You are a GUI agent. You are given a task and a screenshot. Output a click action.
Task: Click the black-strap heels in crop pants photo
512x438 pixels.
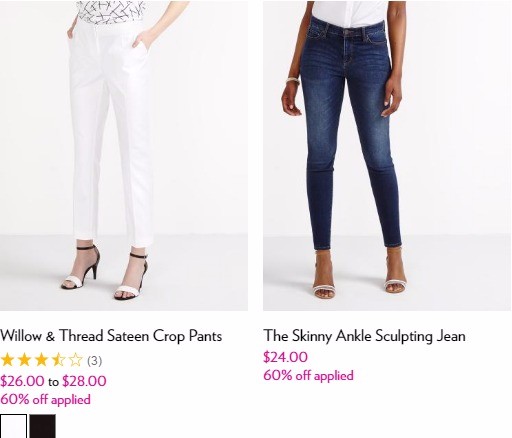point(105,272)
